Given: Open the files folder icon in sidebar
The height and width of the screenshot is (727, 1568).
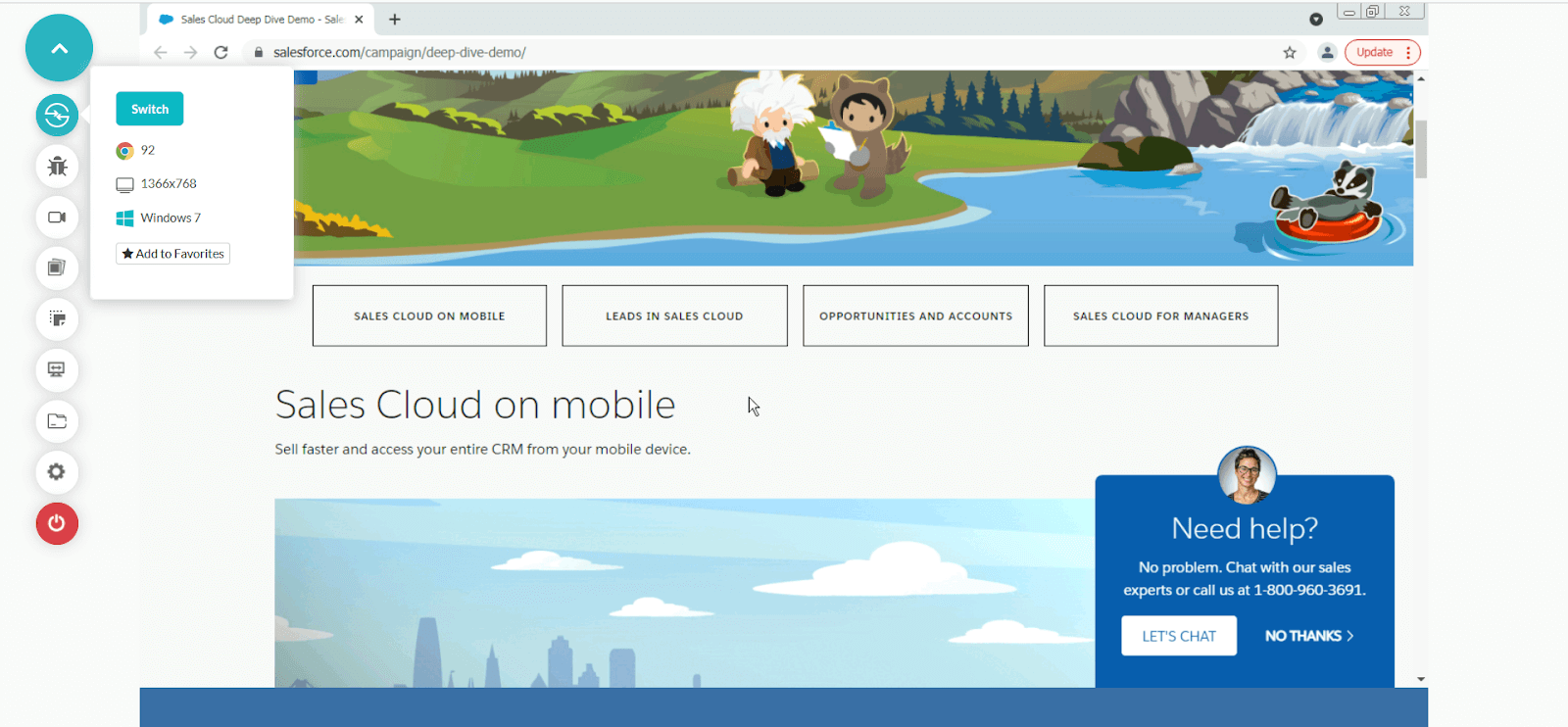Looking at the screenshot, I should pos(57,421).
